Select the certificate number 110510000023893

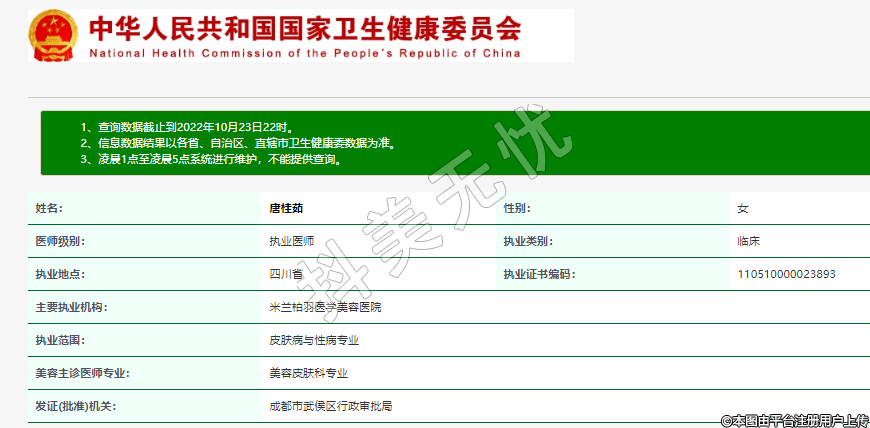coord(786,274)
